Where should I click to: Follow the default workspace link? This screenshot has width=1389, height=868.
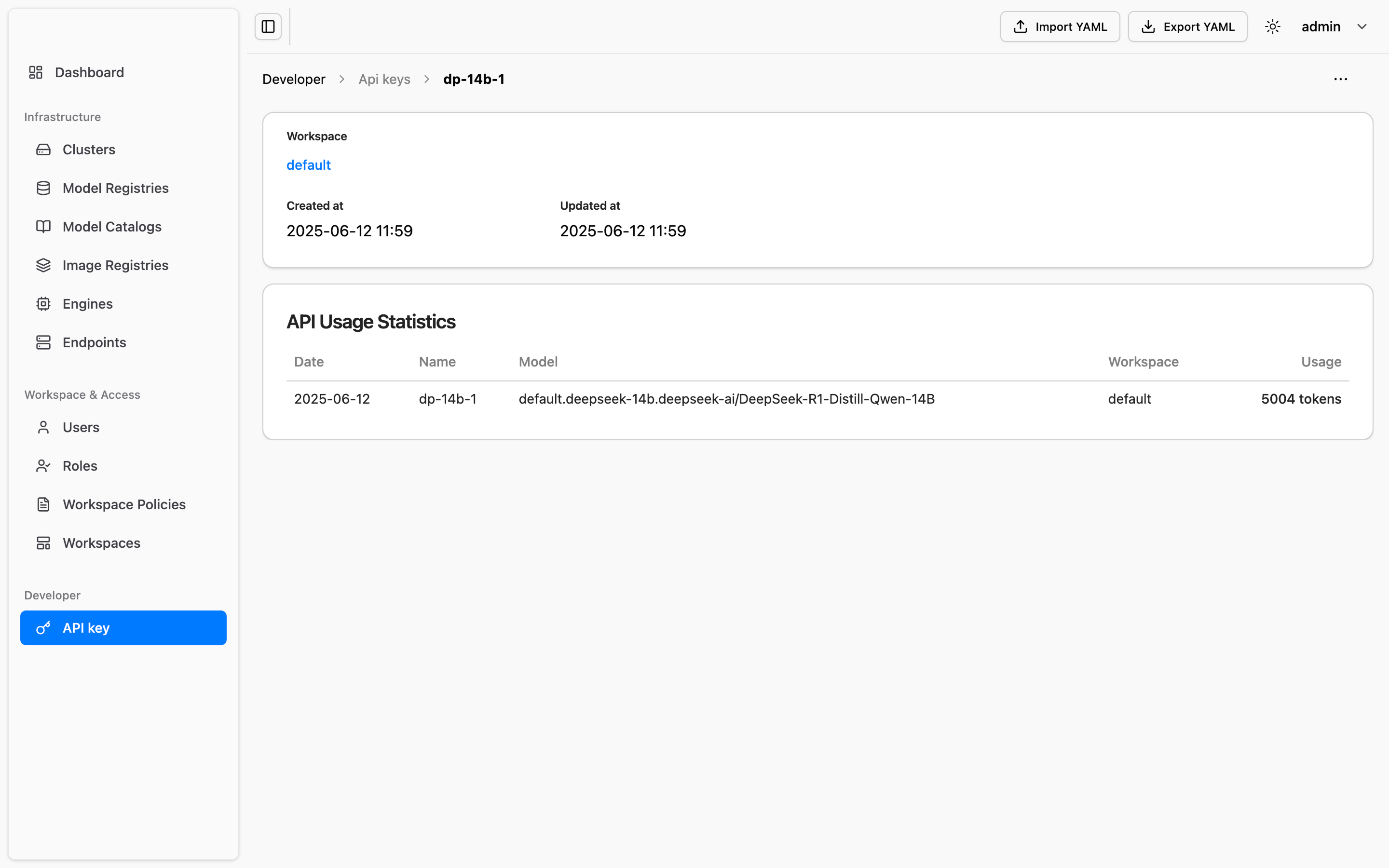coord(308,165)
